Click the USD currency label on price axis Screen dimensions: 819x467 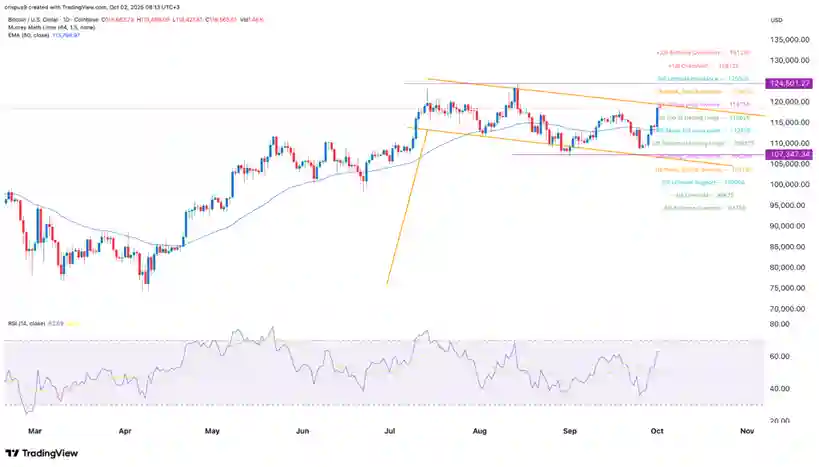pos(777,18)
